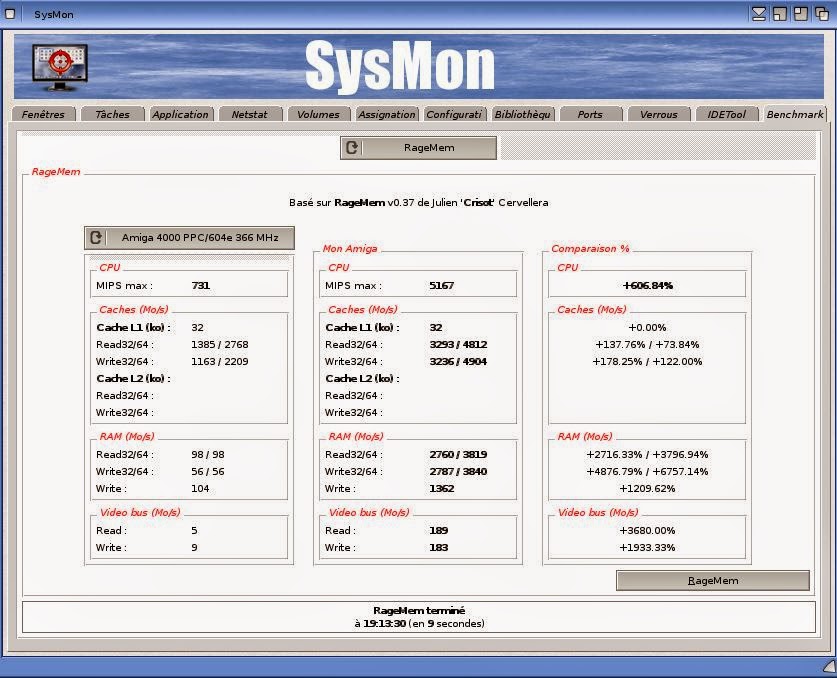
Task: Click the 'Mon Amiga' group heading
Action: point(350,248)
